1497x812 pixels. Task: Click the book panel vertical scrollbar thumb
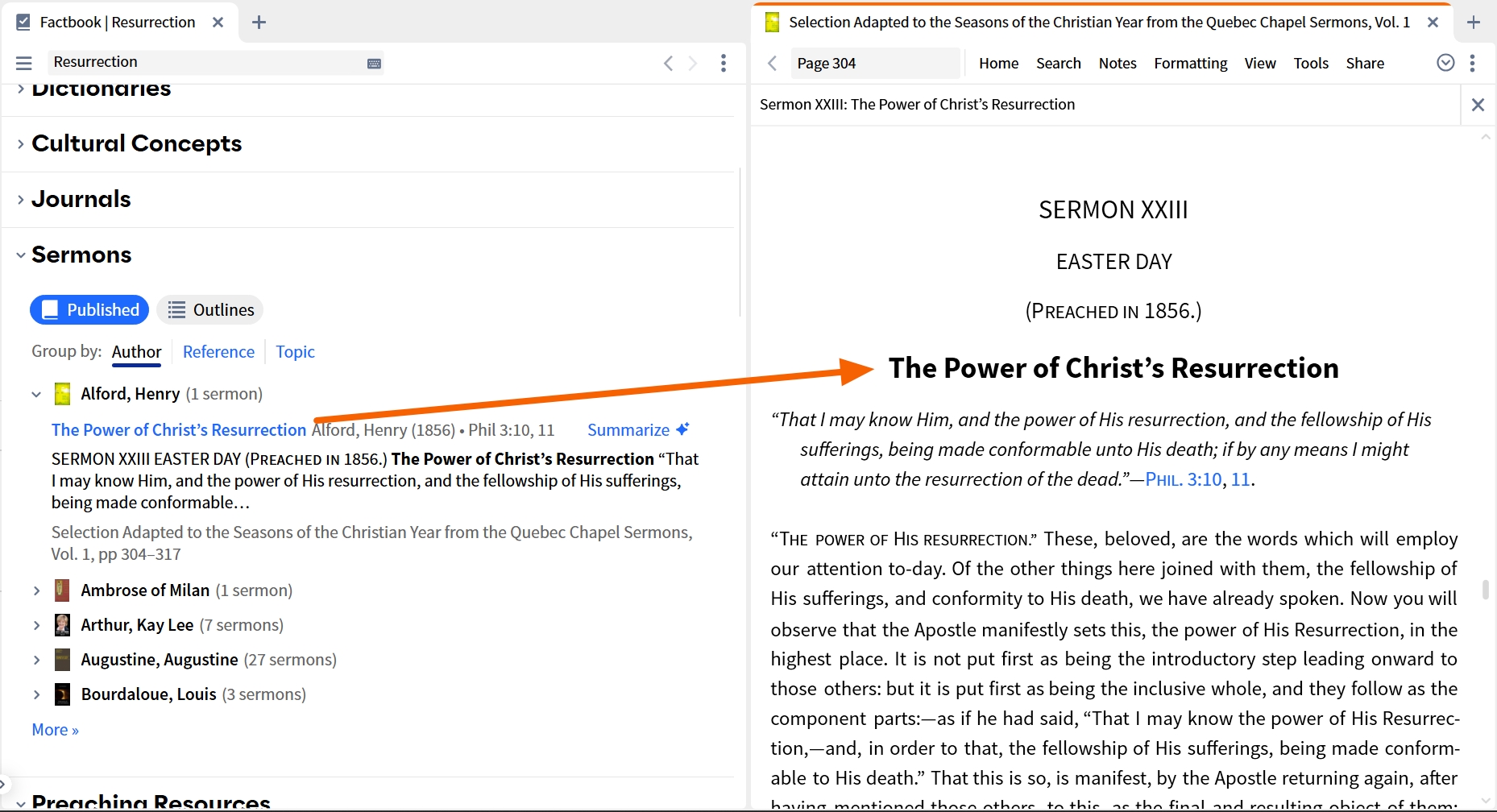(1486, 590)
